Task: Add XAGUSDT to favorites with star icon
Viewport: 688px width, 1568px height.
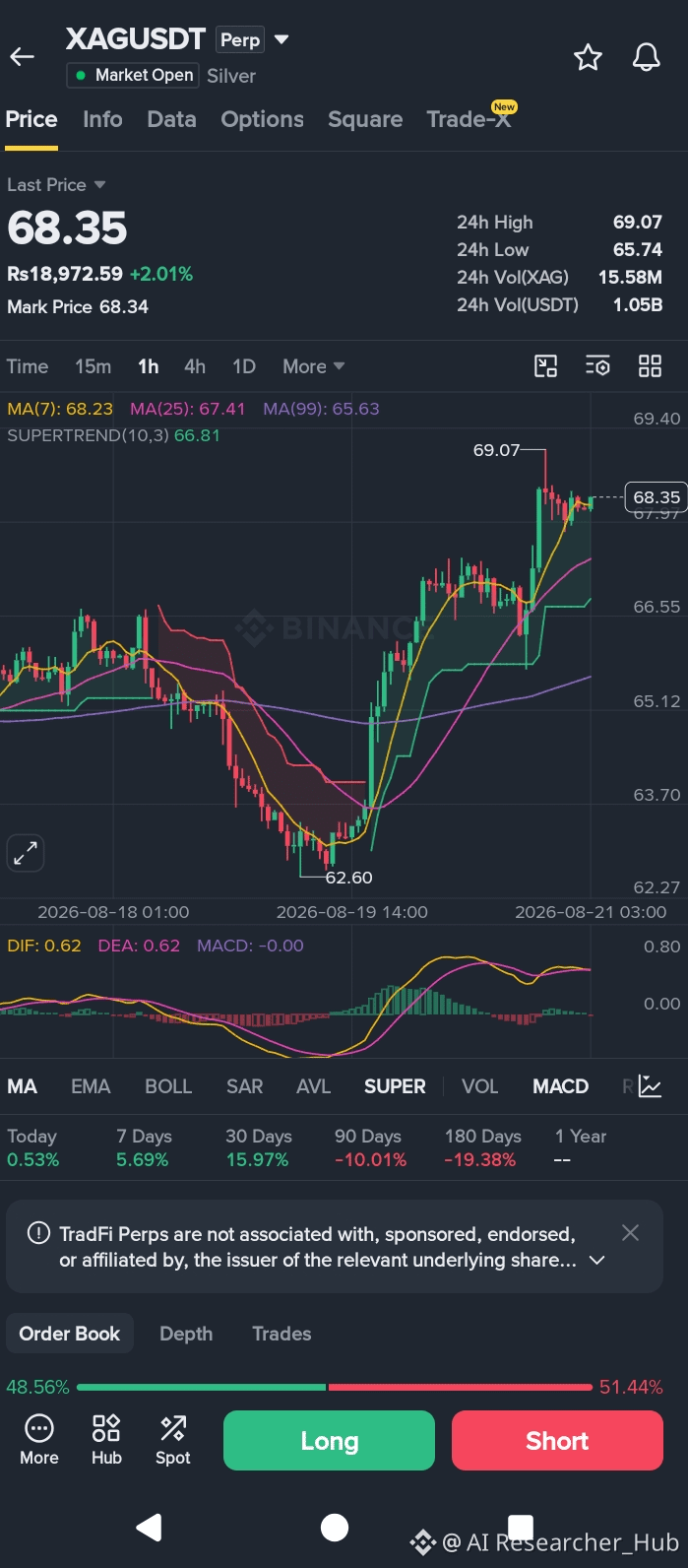Action: point(588,57)
